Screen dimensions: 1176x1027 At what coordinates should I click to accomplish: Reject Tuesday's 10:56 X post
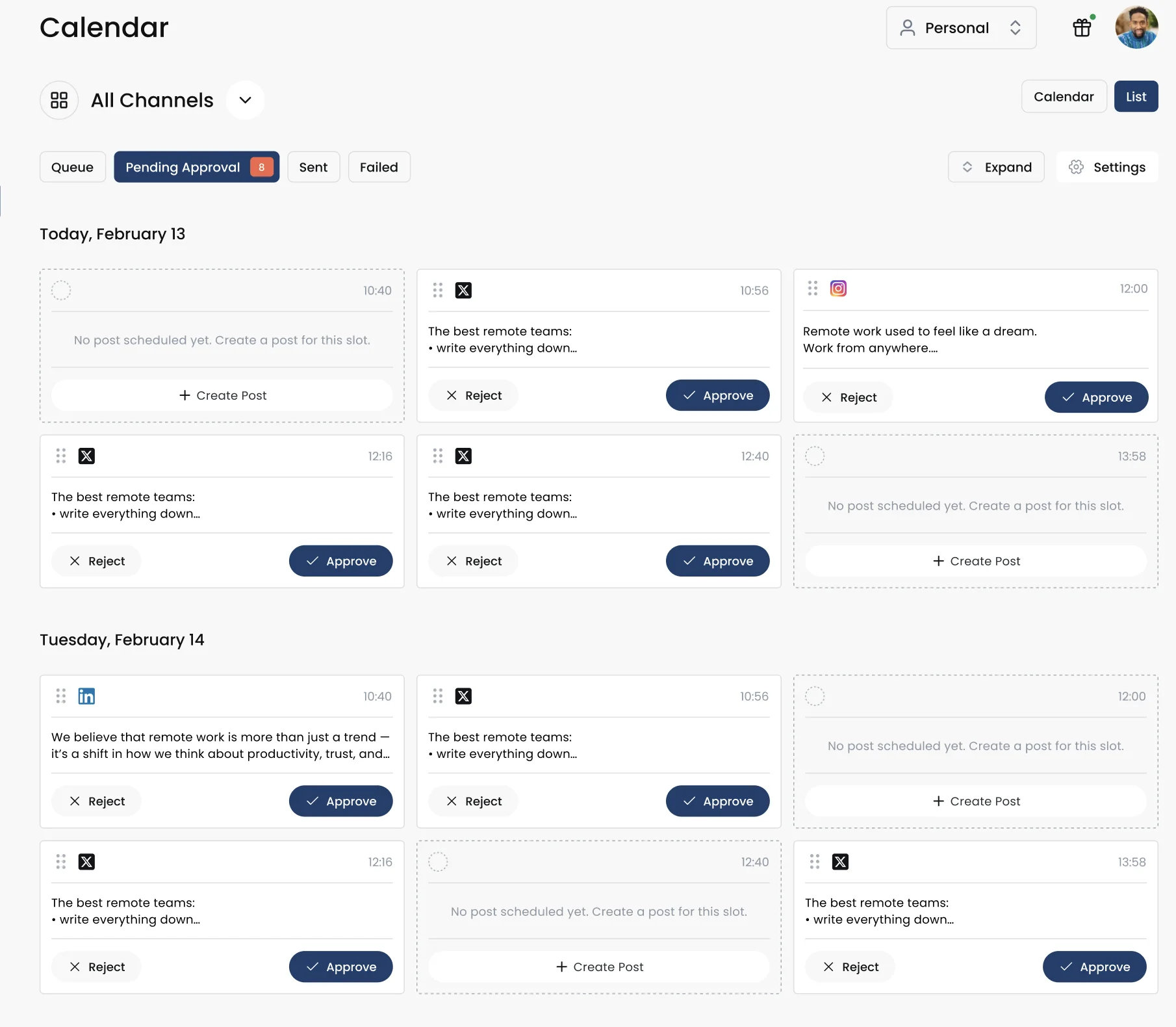click(x=474, y=801)
